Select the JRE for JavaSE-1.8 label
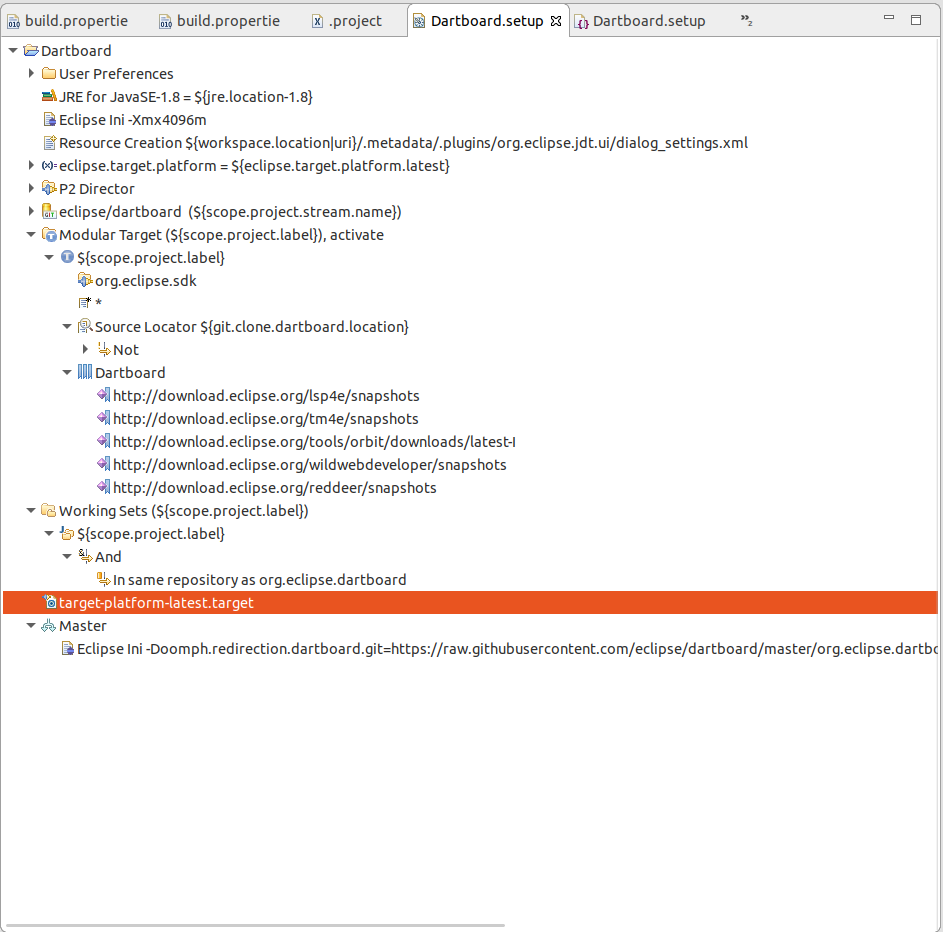This screenshot has height=932, width=943. coord(186,97)
